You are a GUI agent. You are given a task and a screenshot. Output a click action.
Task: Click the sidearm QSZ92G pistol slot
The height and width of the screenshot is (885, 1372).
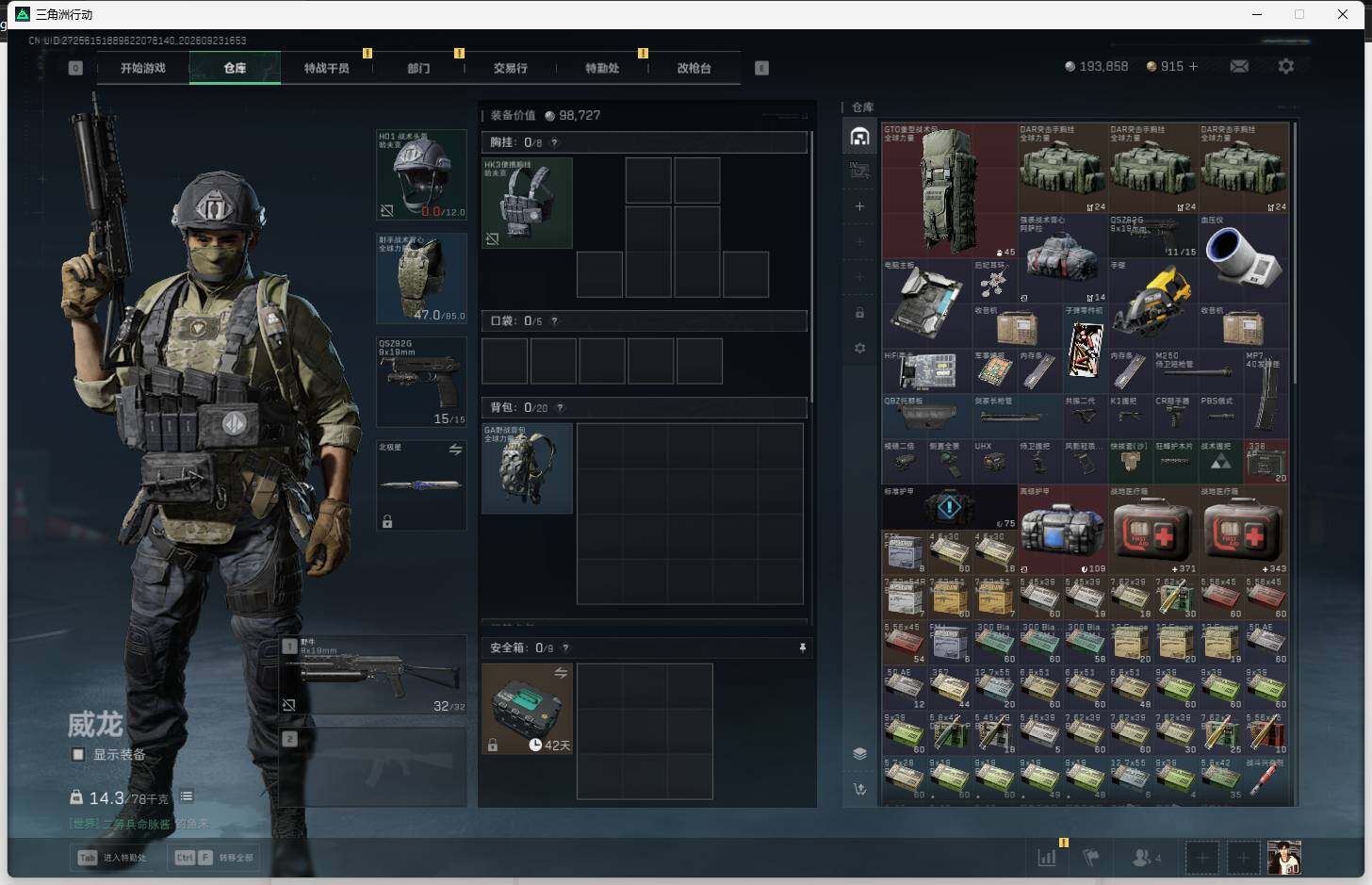pos(421,382)
